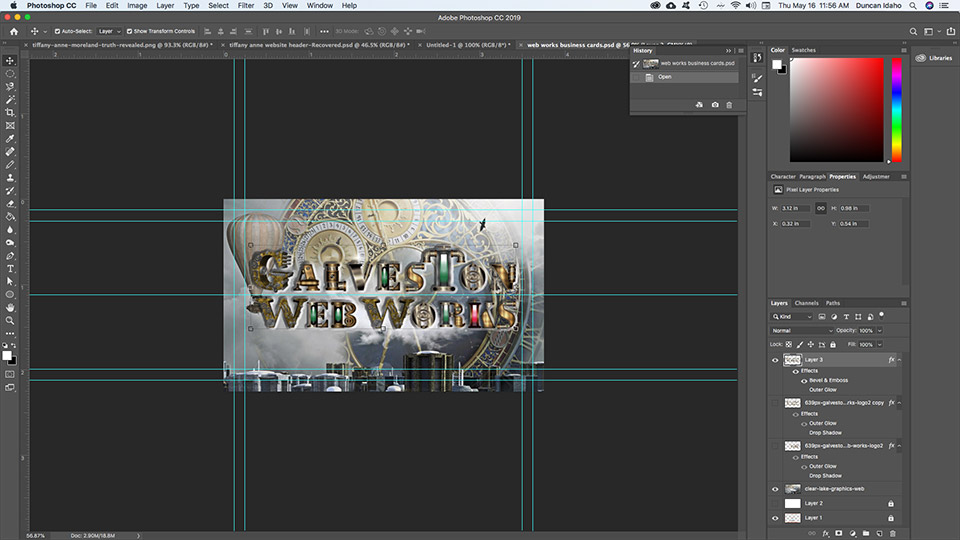
Task: Select the Open state in History
Action: 684,77
